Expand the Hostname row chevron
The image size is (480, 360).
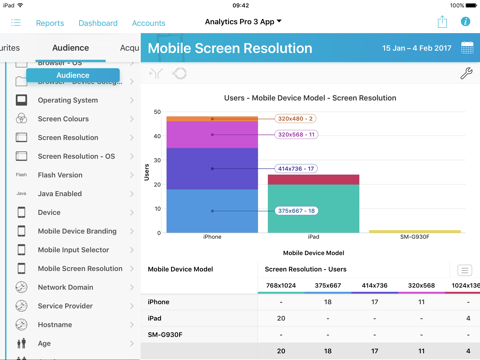pyautogui.click(x=132, y=324)
